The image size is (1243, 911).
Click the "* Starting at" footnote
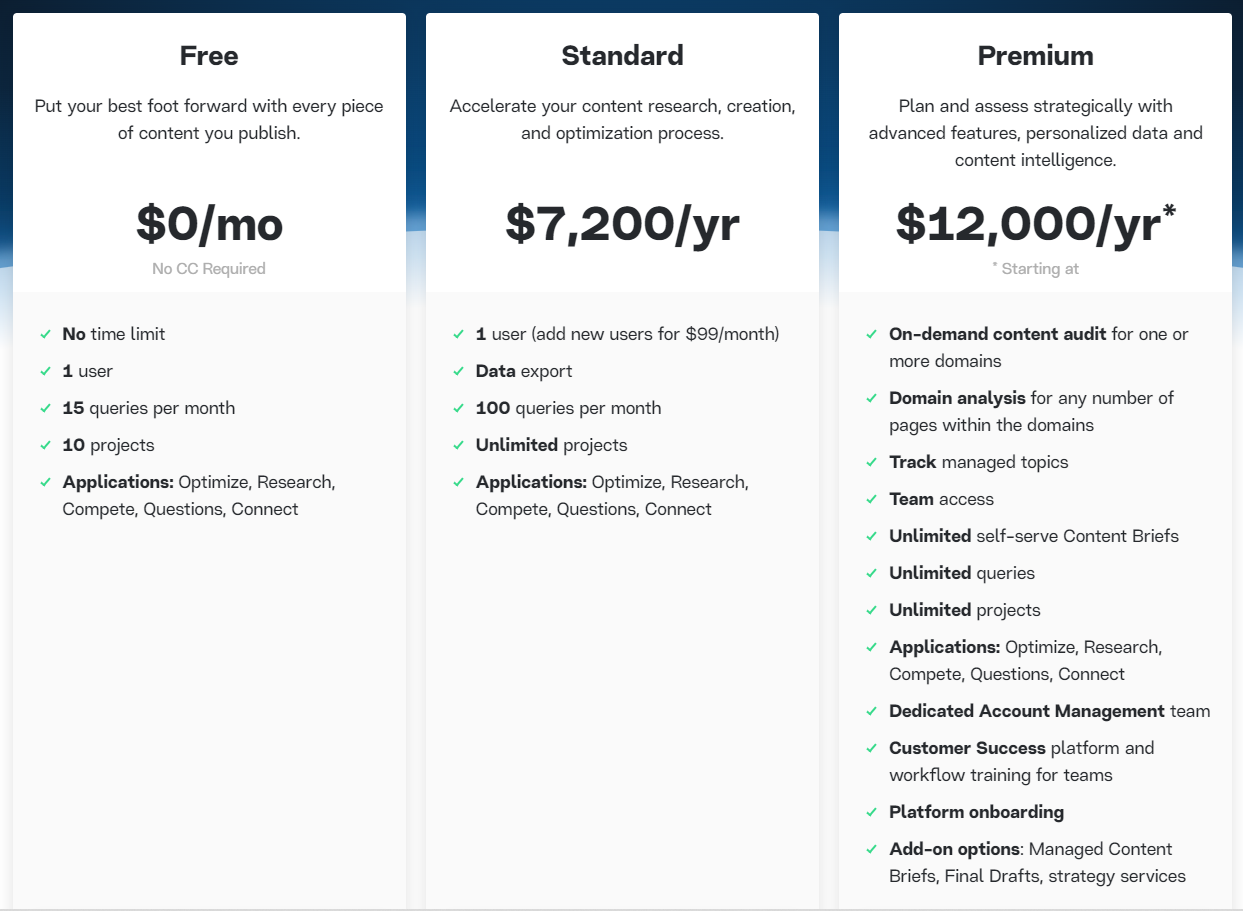point(1035,268)
